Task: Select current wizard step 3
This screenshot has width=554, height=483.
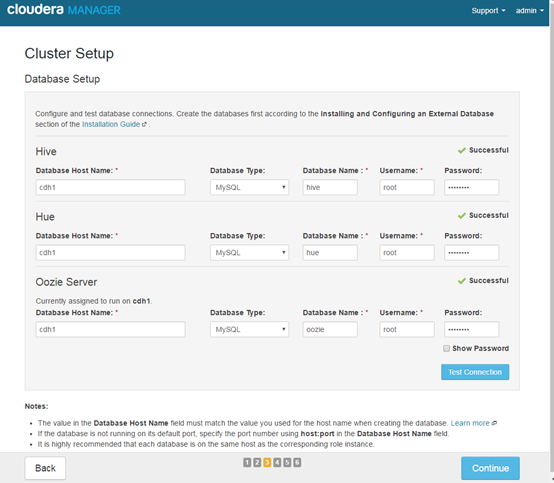Action: click(x=267, y=463)
